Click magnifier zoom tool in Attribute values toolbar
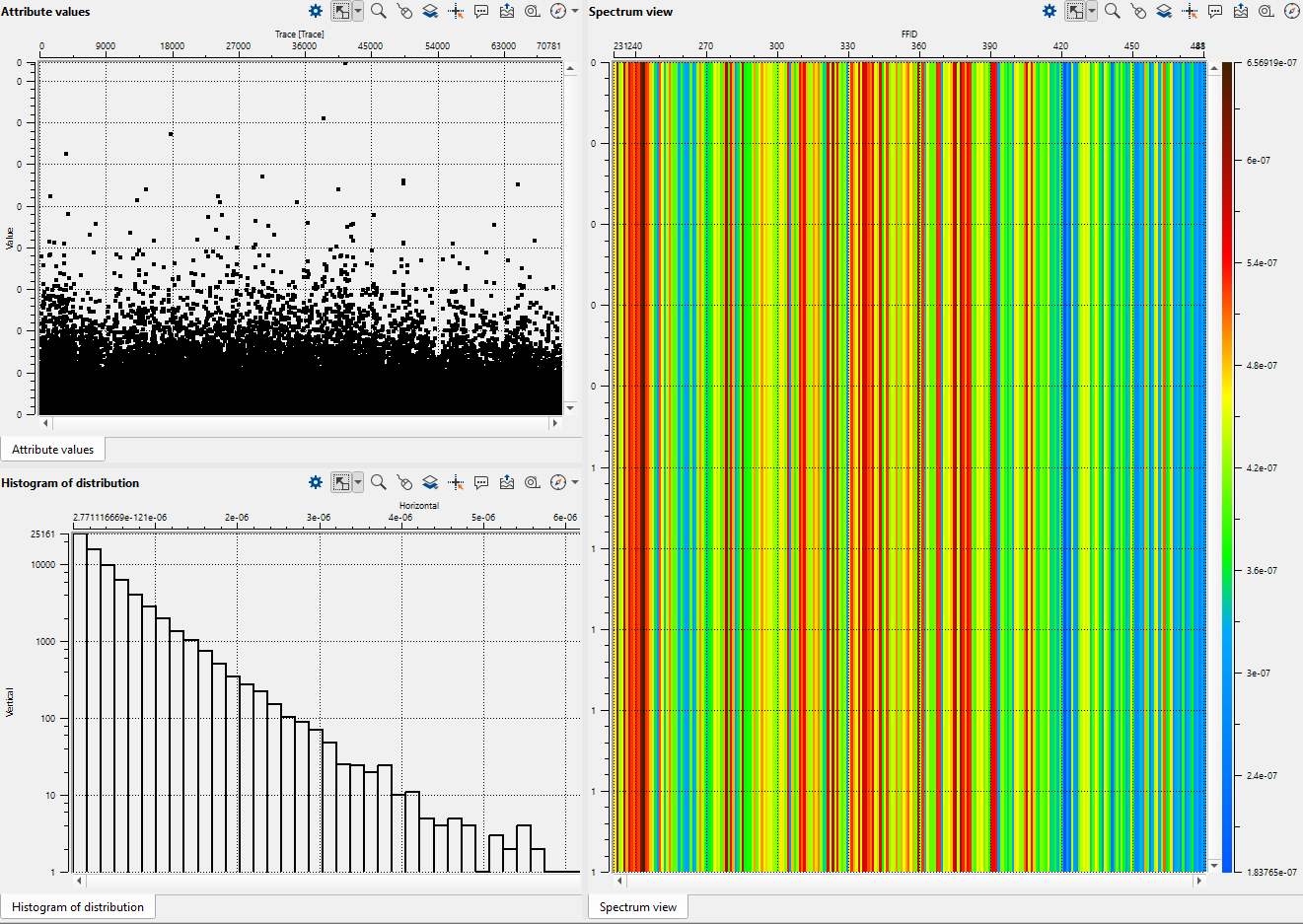 click(378, 11)
